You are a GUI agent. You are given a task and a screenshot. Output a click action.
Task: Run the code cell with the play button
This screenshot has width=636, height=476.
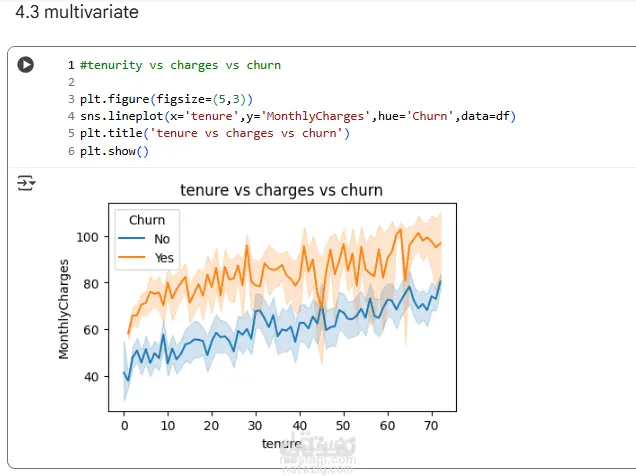(26, 65)
